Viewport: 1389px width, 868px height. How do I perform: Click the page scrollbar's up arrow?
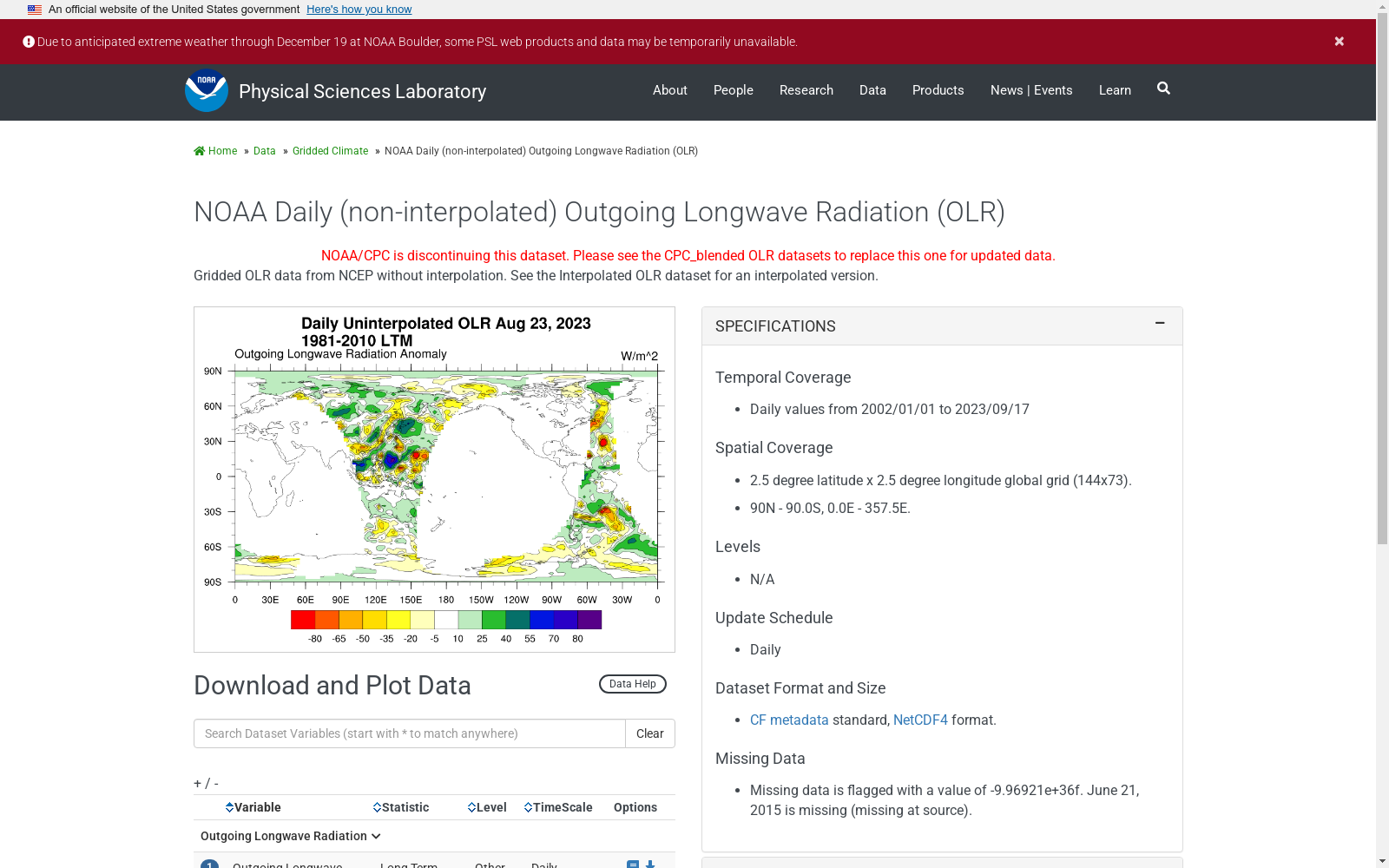(x=1382, y=7)
